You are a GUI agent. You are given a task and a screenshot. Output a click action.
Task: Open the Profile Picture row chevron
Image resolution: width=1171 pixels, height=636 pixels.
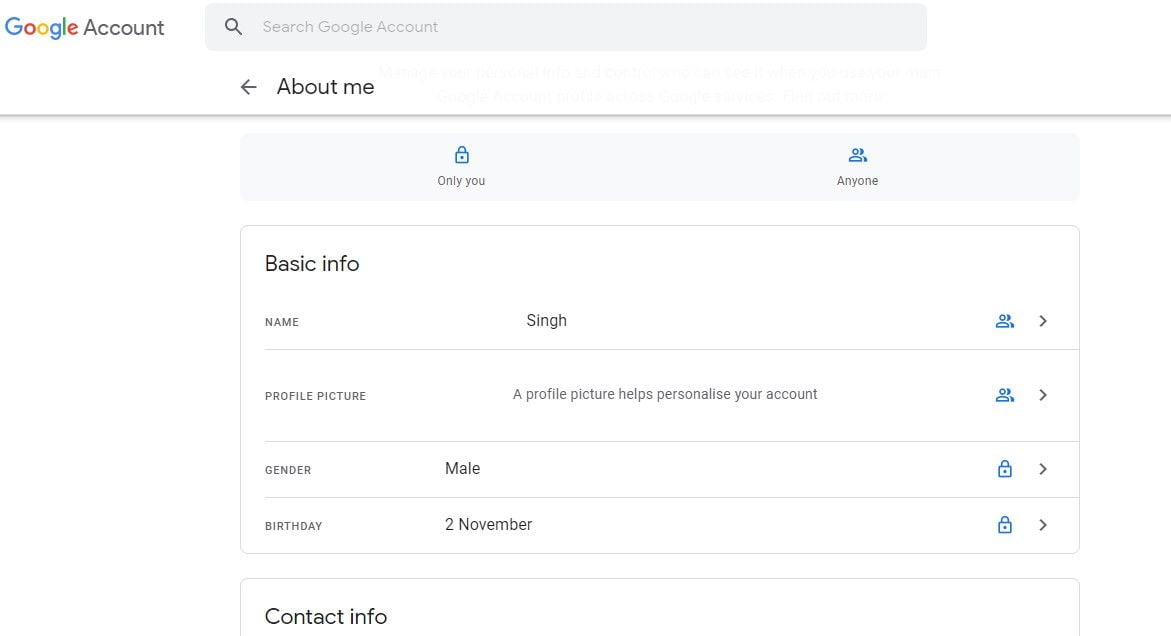[1043, 395]
